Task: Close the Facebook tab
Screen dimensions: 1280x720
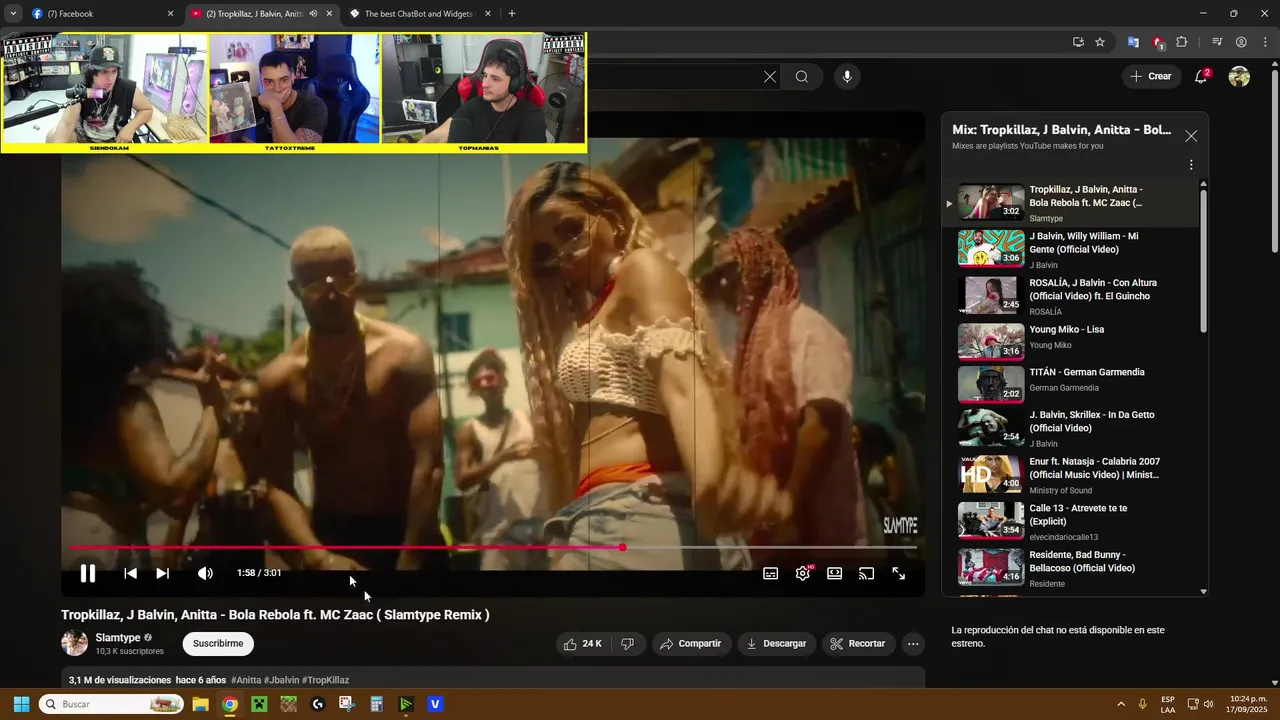Action: click(170, 14)
